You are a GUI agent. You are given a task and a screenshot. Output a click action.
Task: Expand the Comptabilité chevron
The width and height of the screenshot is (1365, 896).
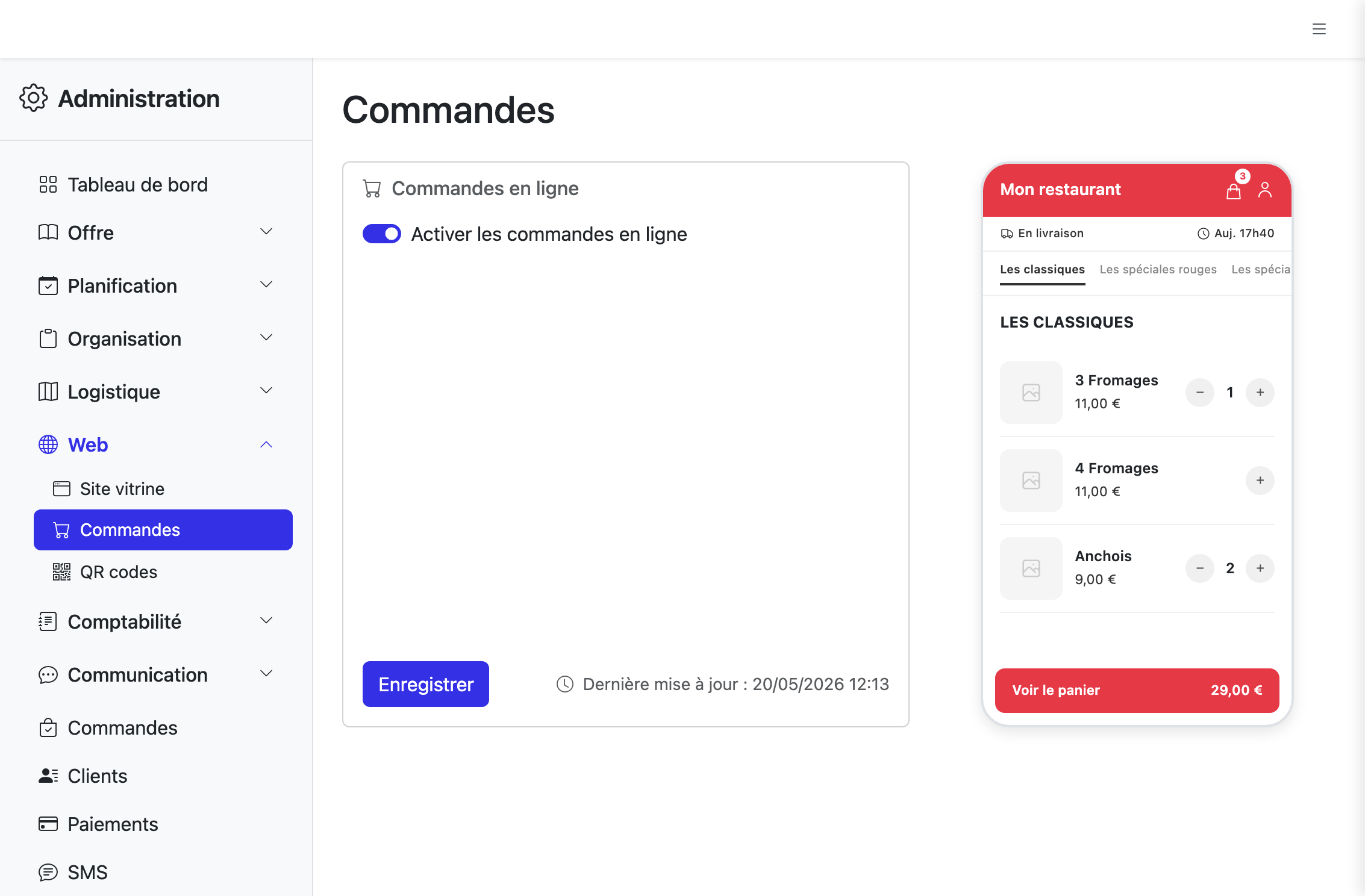(x=266, y=621)
